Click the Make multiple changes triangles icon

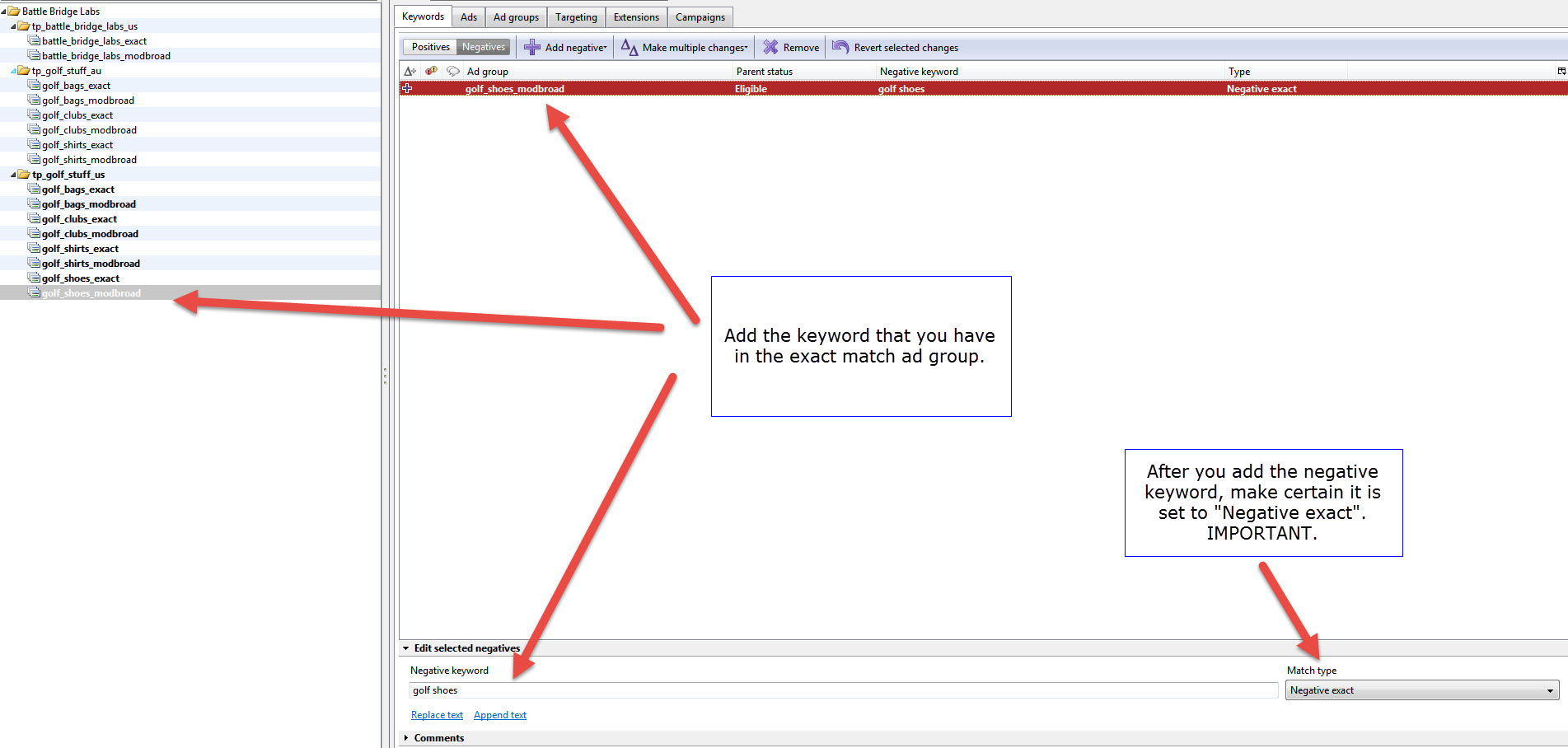pos(630,48)
